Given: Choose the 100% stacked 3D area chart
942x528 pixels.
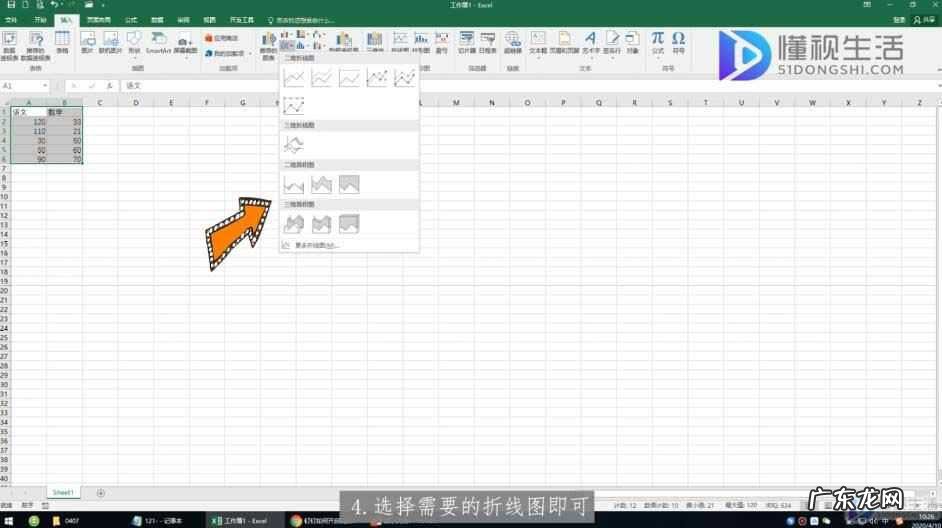Looking at the screenshot, I should coord(349,224).
